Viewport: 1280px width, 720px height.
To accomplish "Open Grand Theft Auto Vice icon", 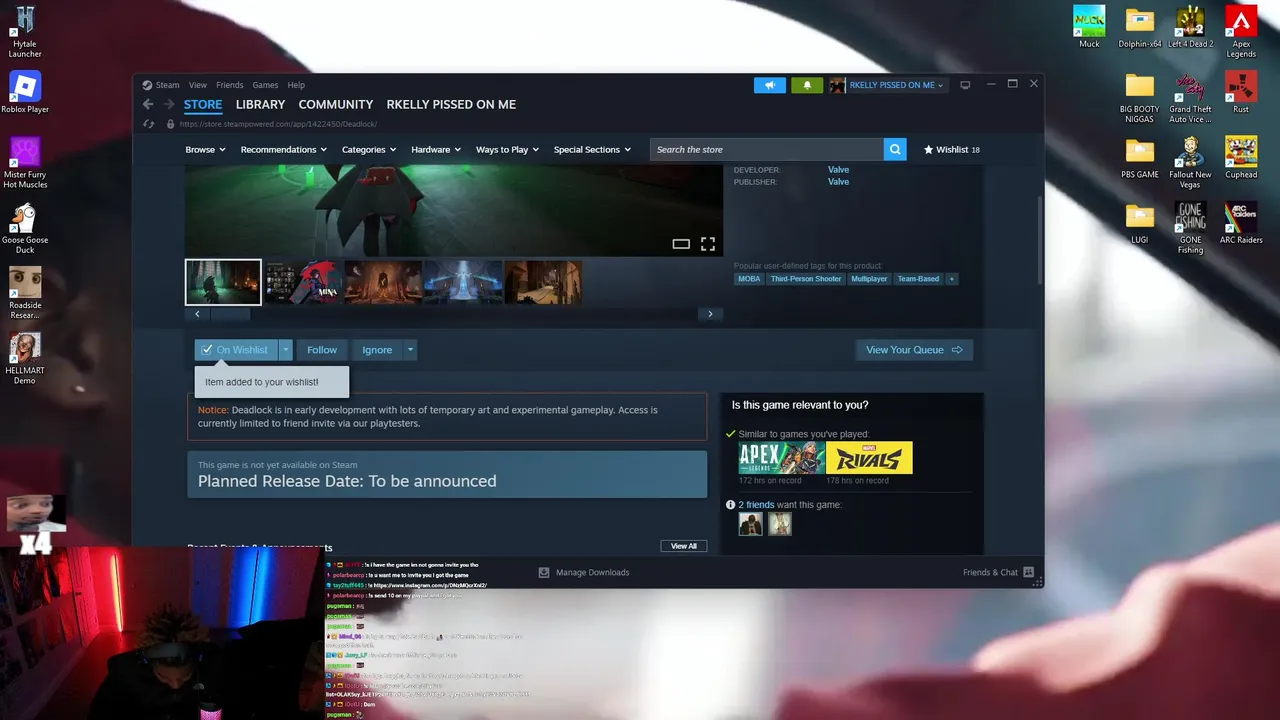I will point(1190,97).
